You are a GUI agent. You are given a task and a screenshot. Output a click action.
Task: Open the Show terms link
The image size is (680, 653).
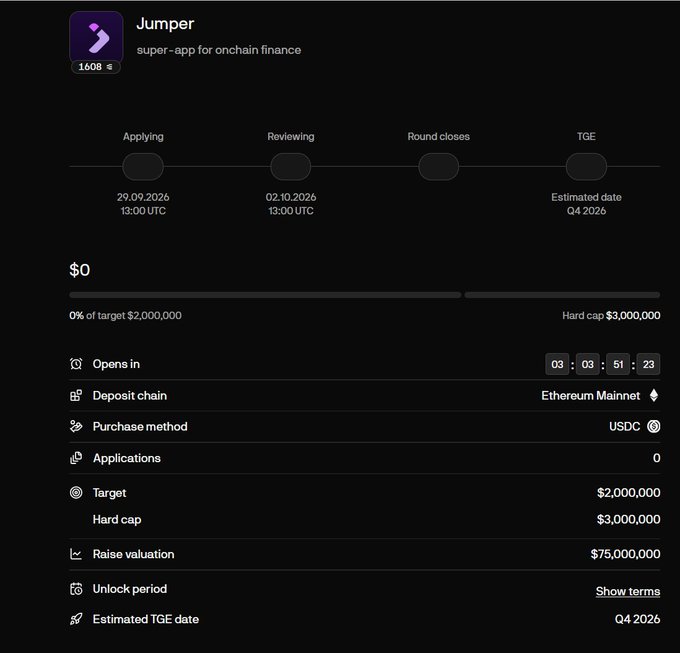tap(628, 591)
